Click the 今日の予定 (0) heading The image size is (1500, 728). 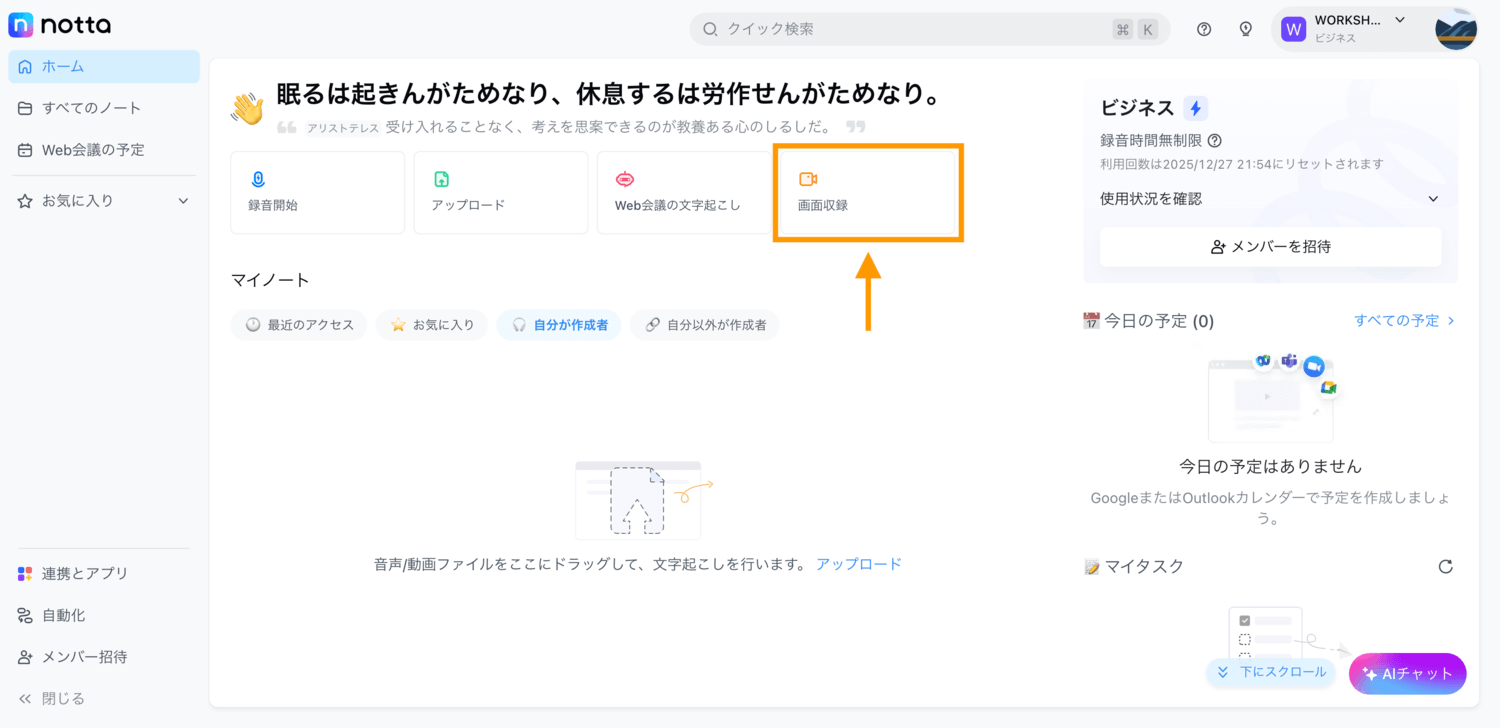pos(1159,321)
